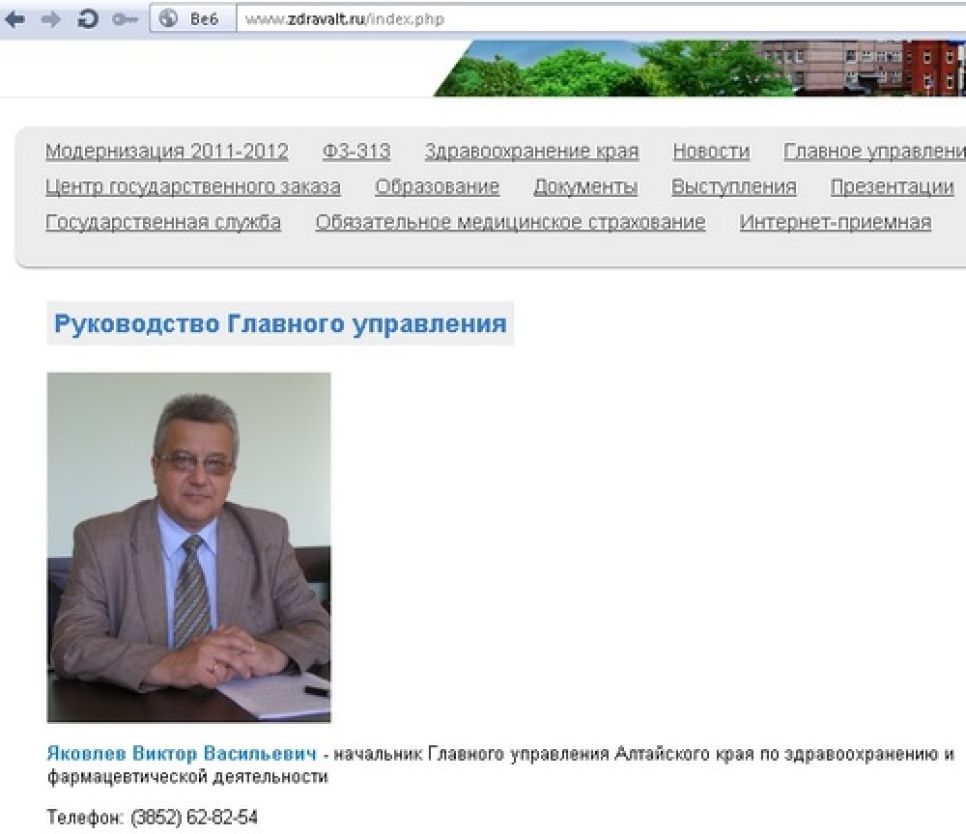Open the "Документы" section
Screen dimensions: 966x834
tap(587, 187)
